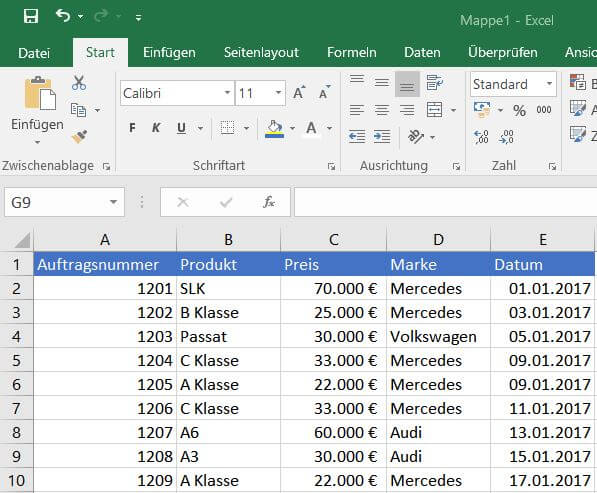Select the Format Painter brush
This screenshot has height=493, width=597.
click(x=79, y=137)
